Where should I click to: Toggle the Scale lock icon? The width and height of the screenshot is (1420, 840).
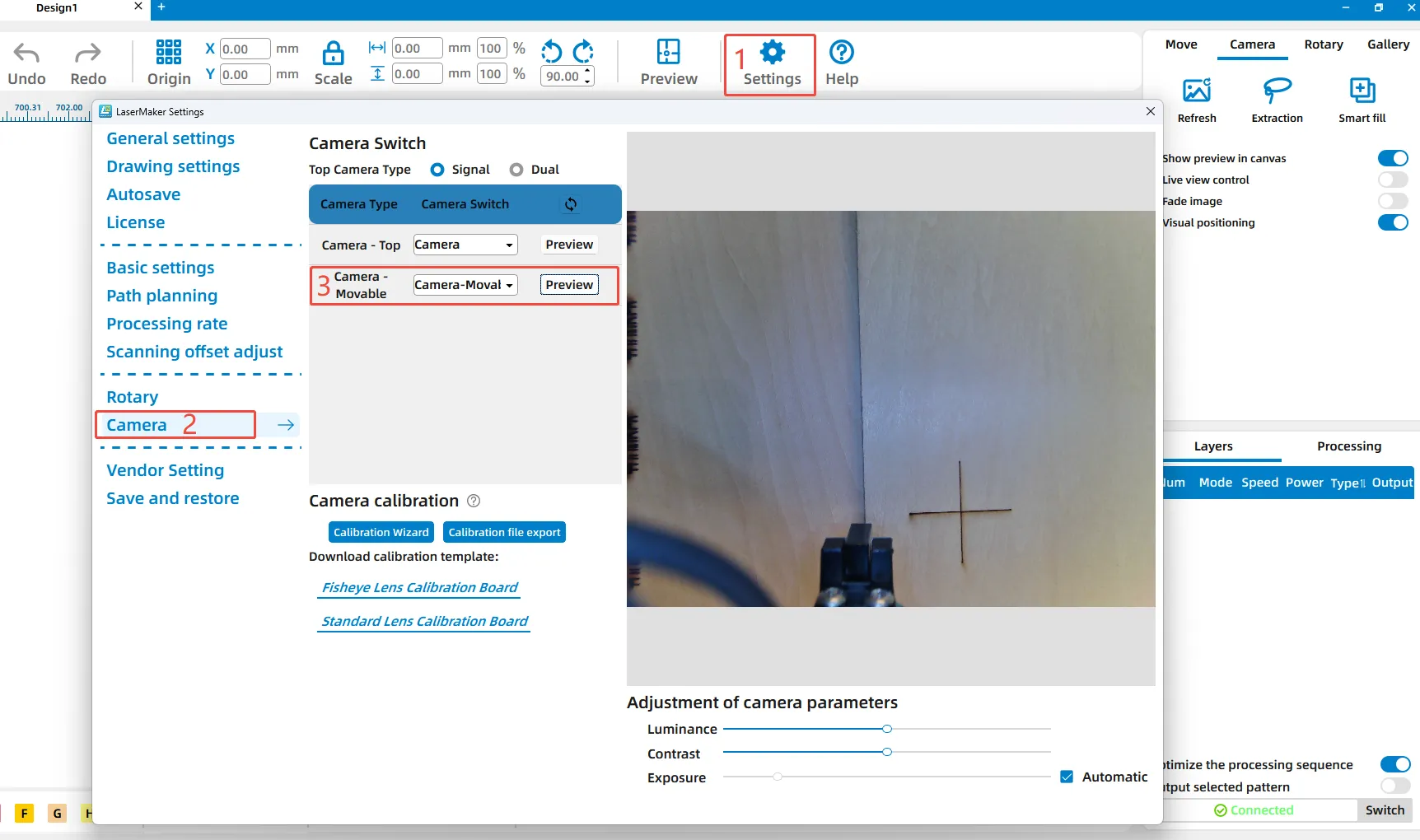tap(333, 54)
